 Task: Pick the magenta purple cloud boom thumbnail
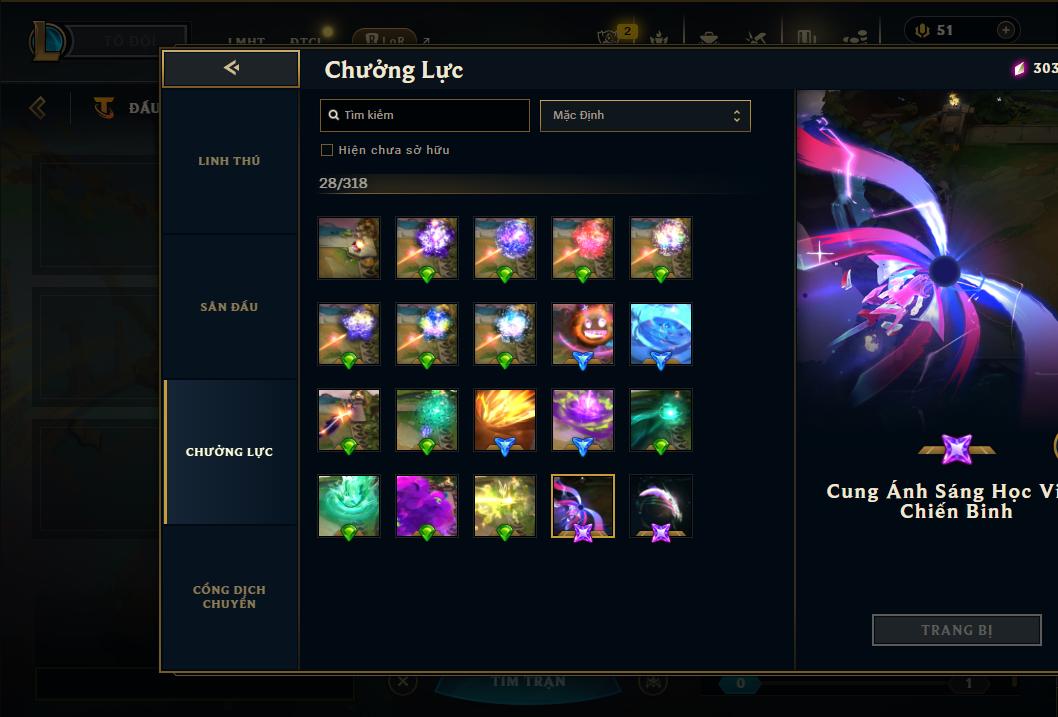[427, 506]
